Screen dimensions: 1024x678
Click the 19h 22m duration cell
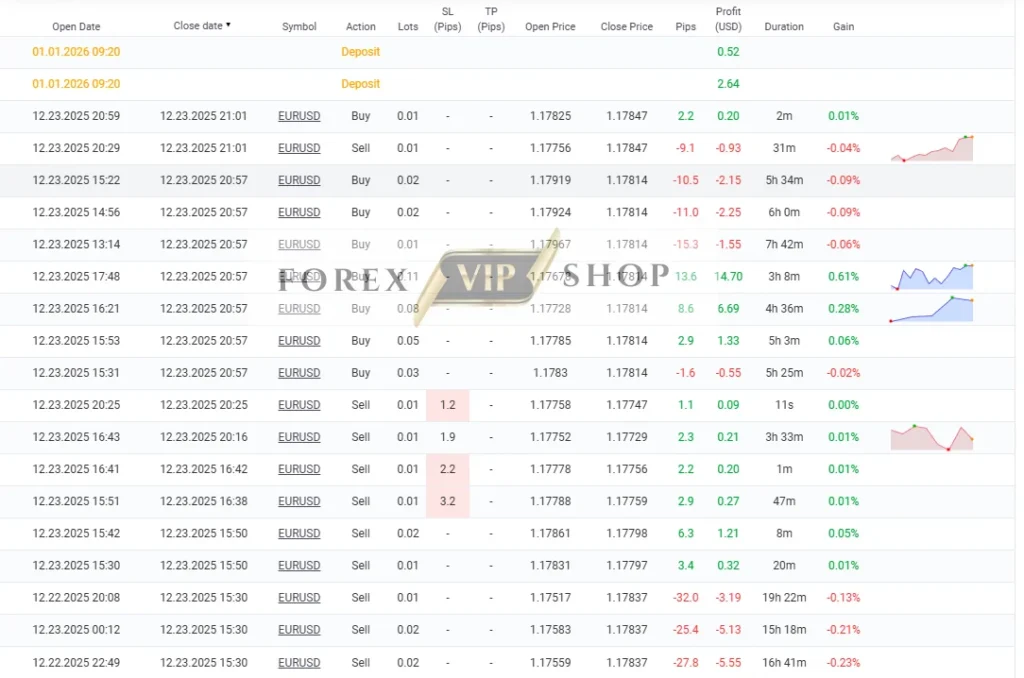(x=784, y=598)
